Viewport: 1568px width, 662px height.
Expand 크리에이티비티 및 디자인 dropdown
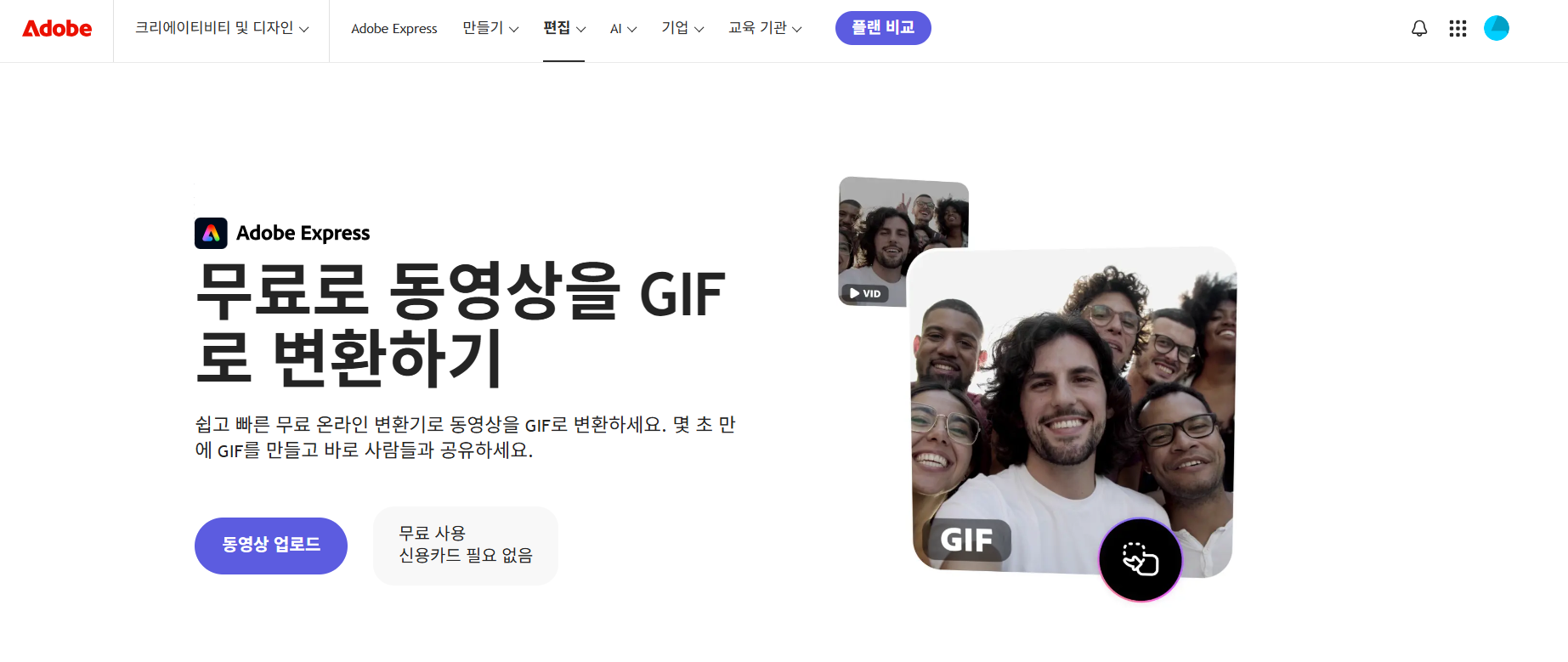pos(222,29)
